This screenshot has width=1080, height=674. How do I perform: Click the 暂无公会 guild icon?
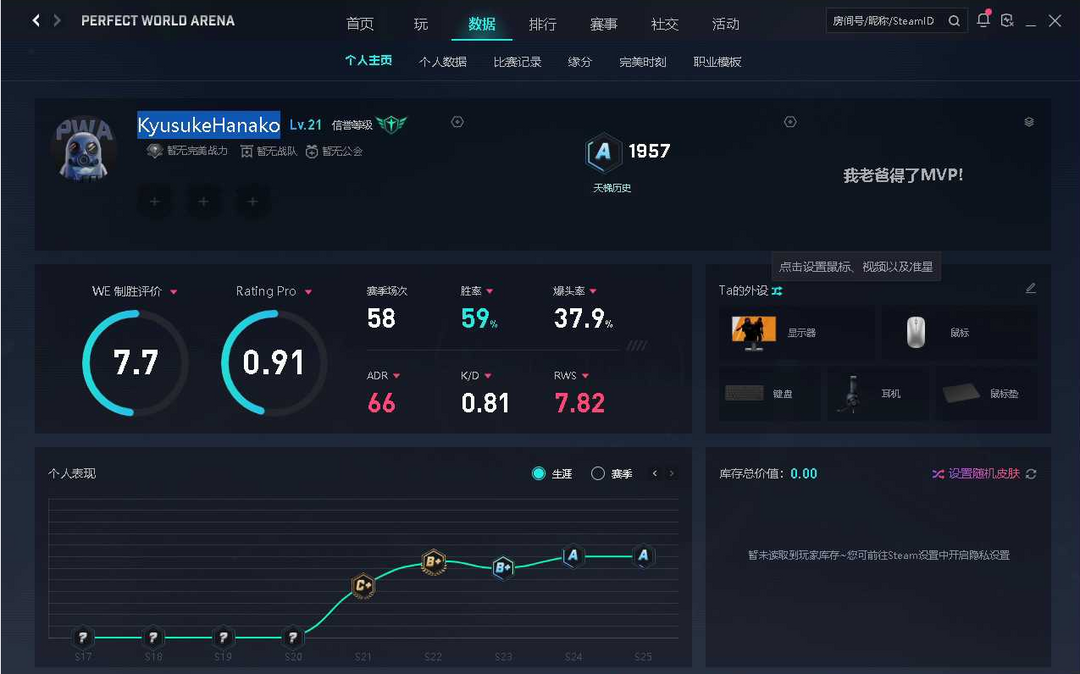[x=312, y=151]
